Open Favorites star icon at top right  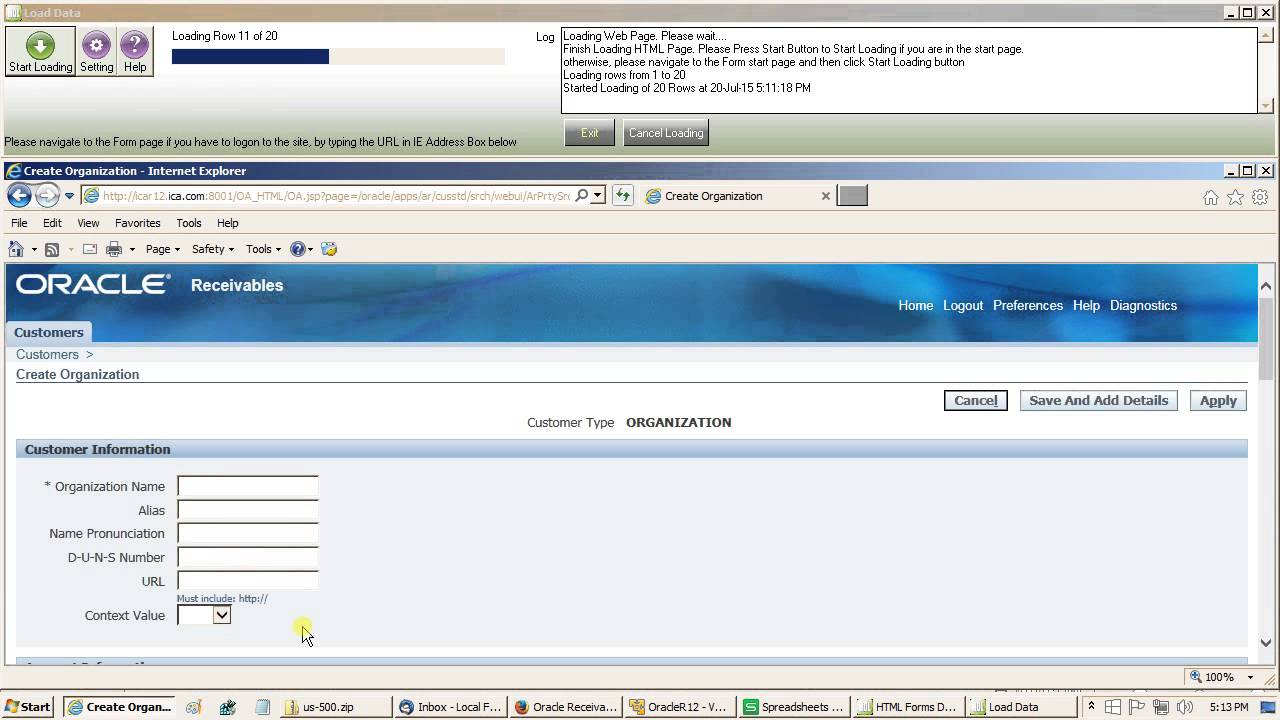coord(1236,198)
